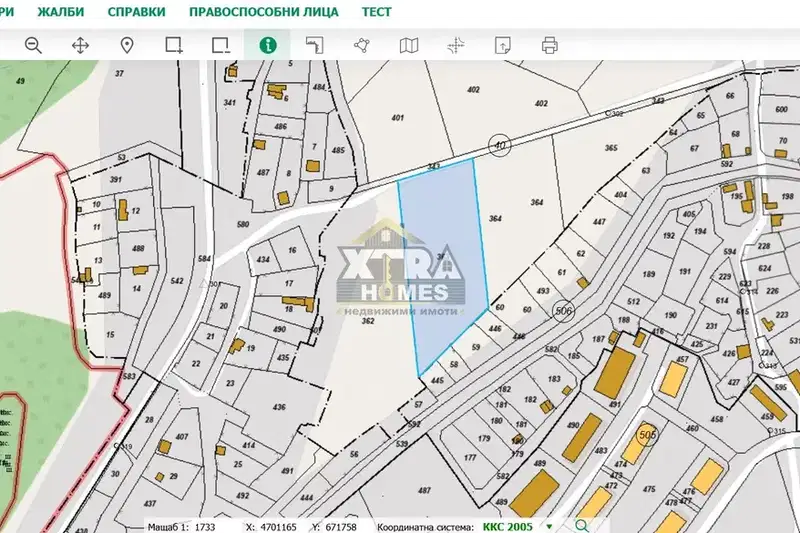Click parcel 404 on the map
800x533 pixels.
620,195
